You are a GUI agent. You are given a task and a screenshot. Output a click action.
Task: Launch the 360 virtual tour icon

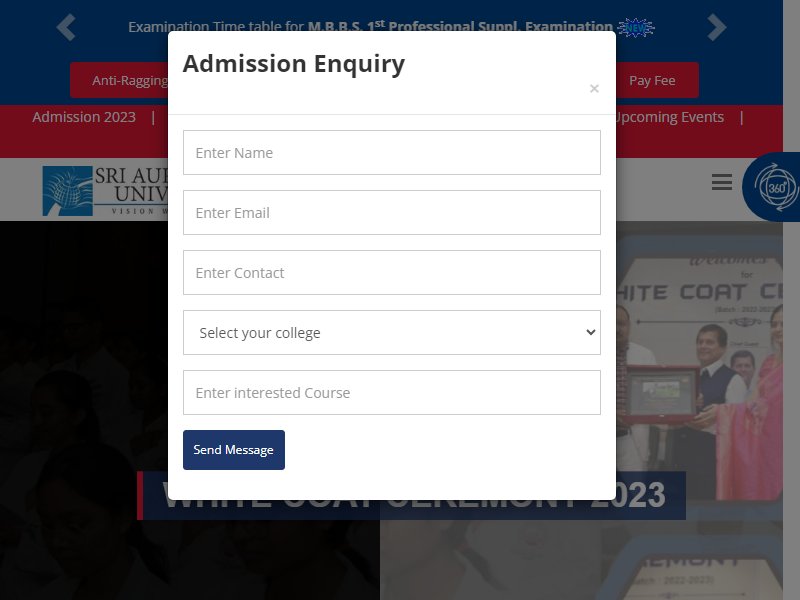pyautogui.click(x=774, y=187)
